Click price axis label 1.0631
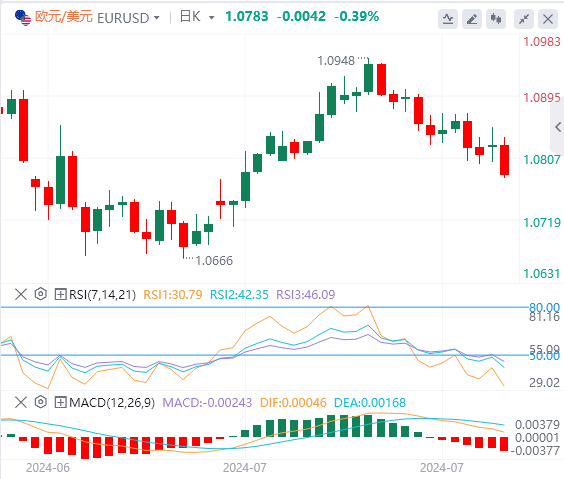This screenshot has height=479, width=564. (x=542, y=274)
